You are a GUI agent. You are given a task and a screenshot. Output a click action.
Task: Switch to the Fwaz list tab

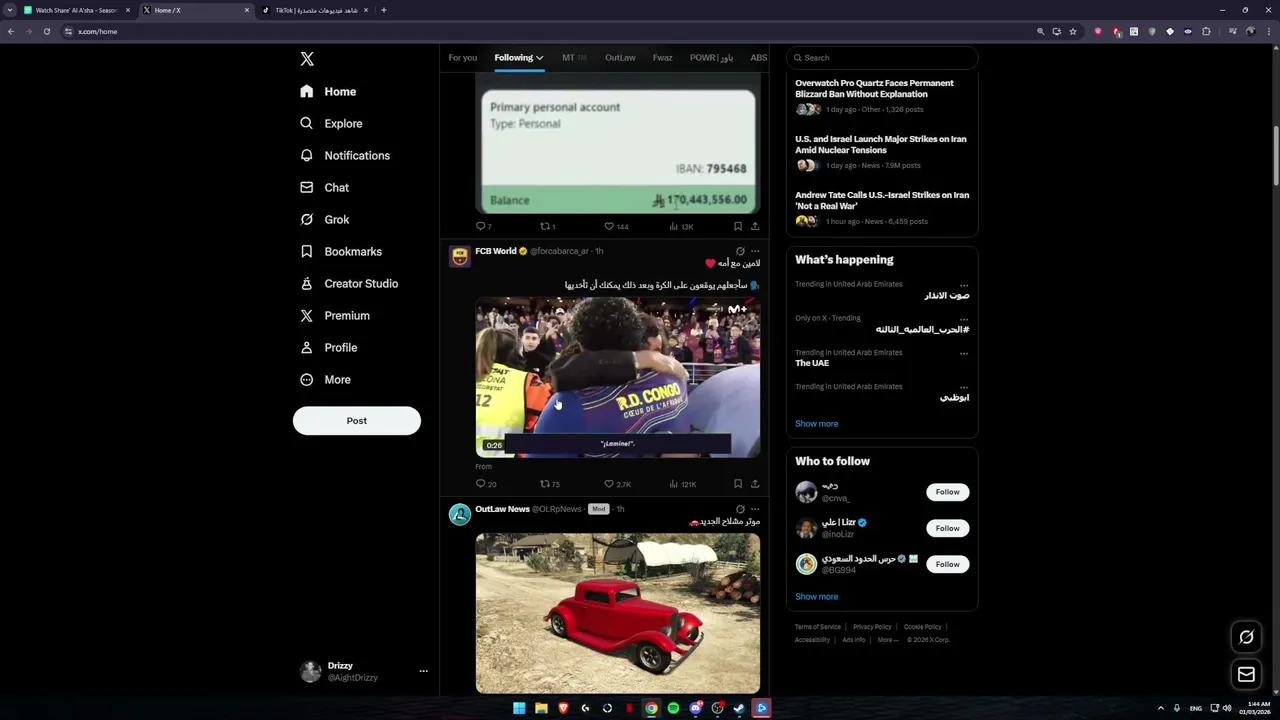tap(663, 58)
